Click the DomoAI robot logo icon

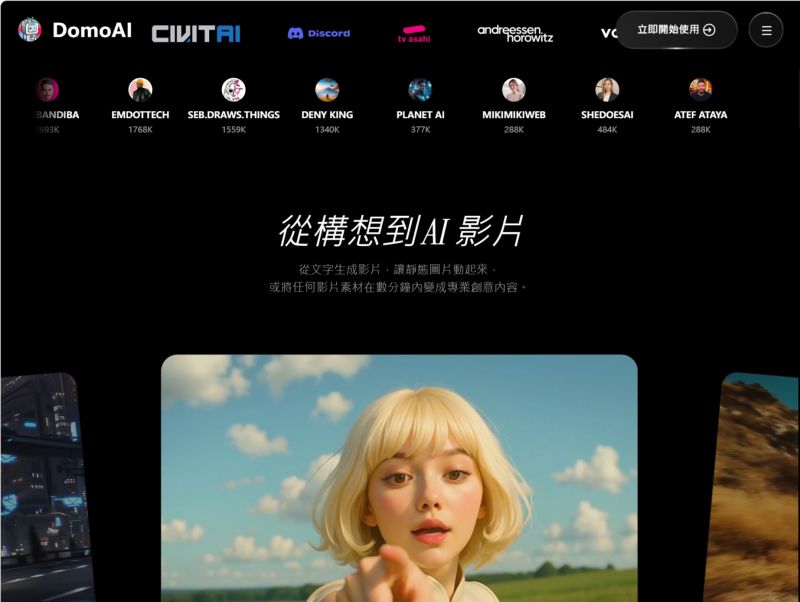point(30,30)
